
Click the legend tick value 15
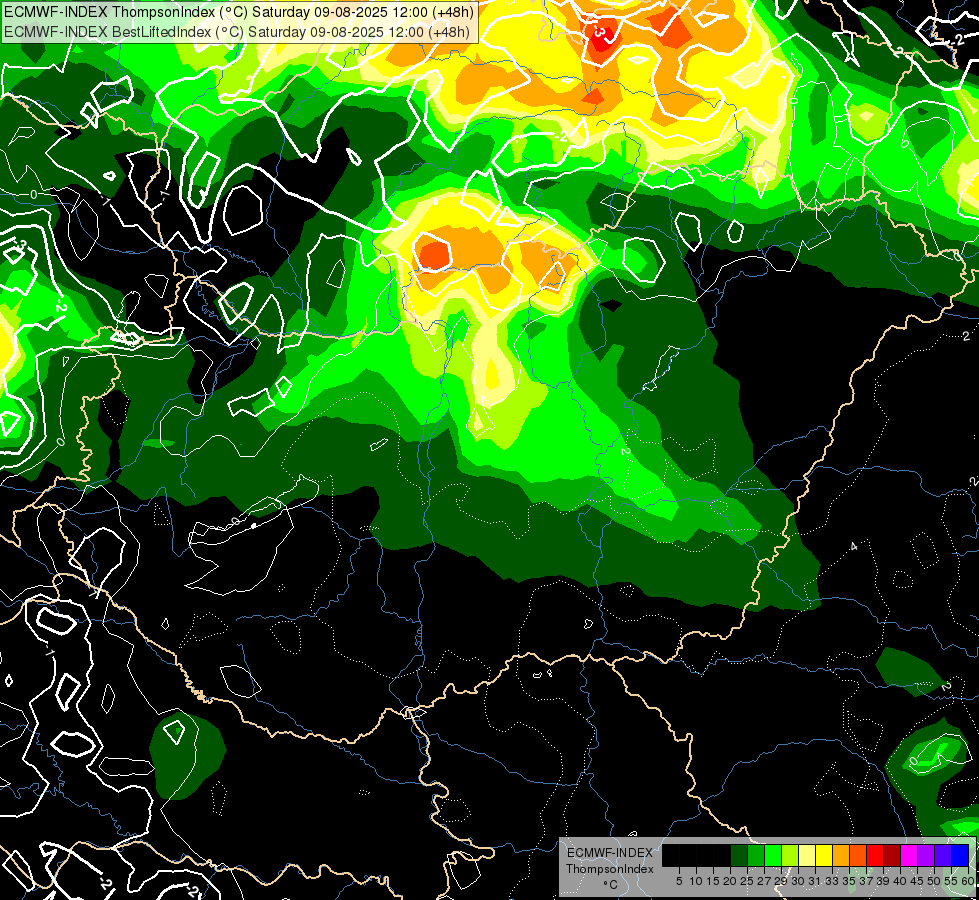713,881
